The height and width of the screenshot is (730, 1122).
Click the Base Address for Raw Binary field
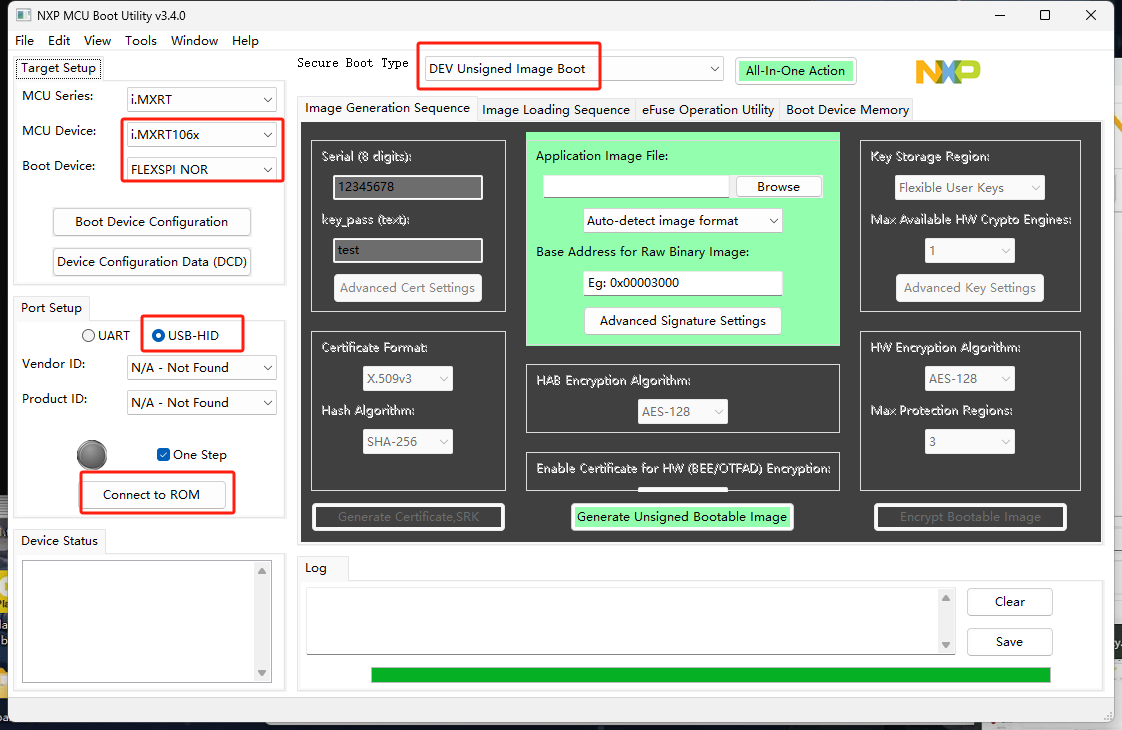point(683,283)
